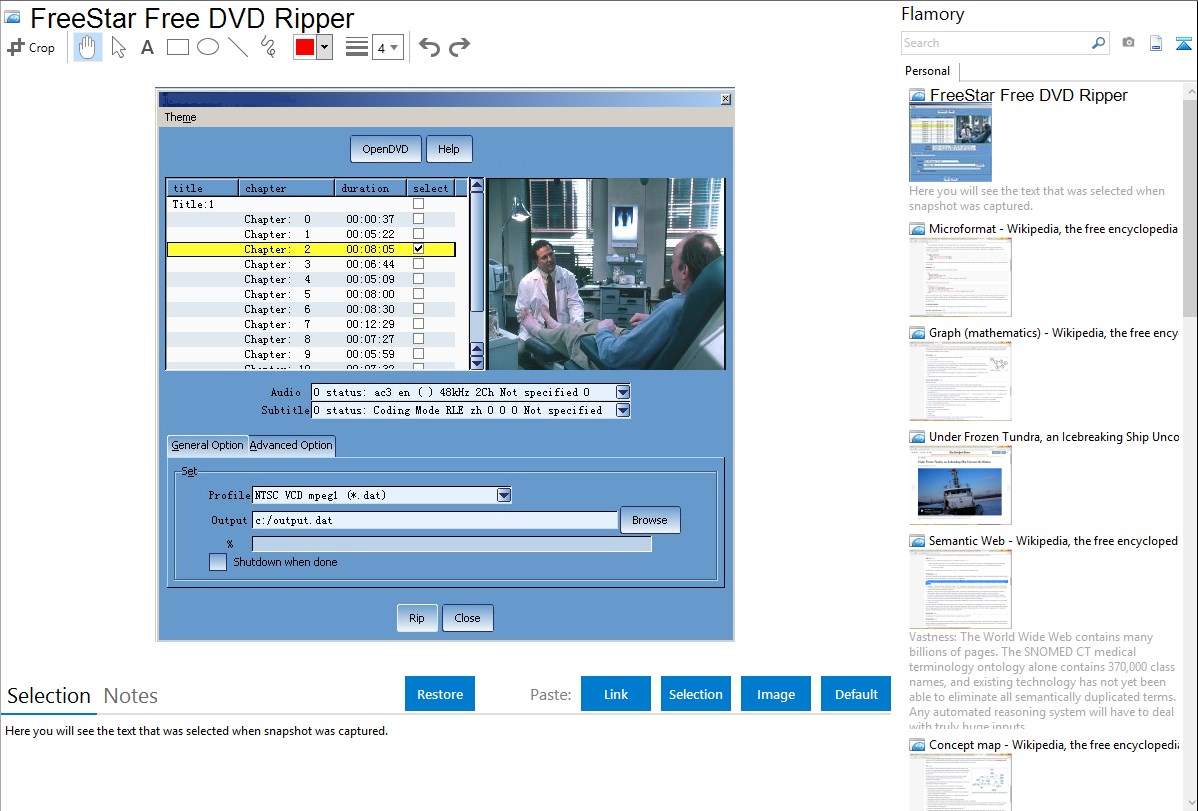Uncheck Chapter 2 select box
This screenshot has height=811, width=1198.
(418, 249)
